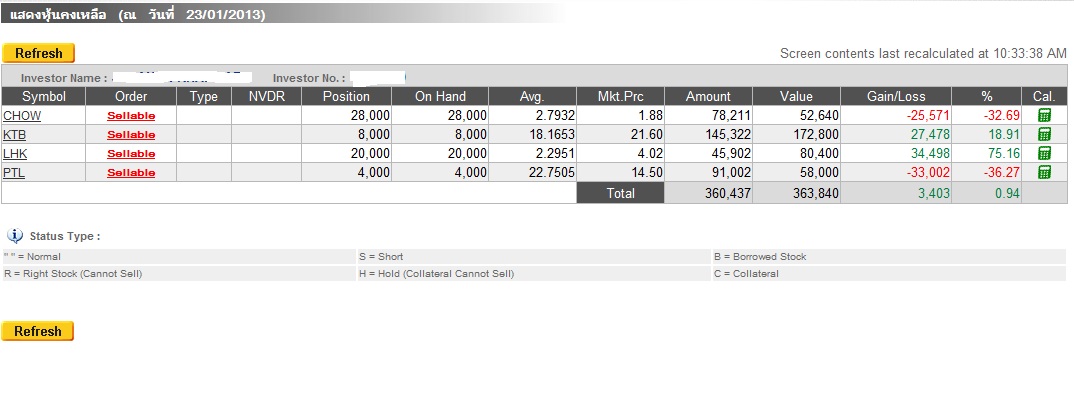The image size is (1074, 418).
Task: Open the LHK symbol link
Action: [15, 153]
